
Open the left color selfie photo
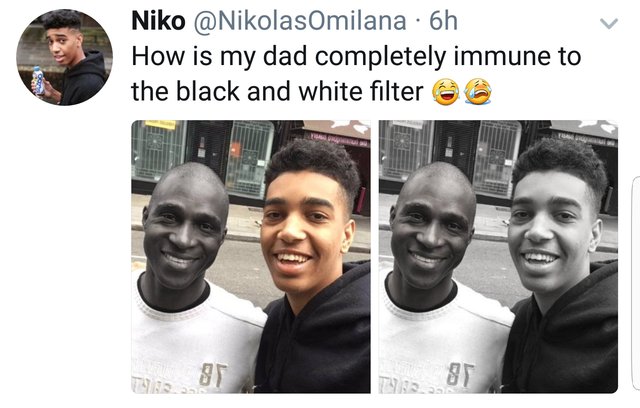pos(251,257)
